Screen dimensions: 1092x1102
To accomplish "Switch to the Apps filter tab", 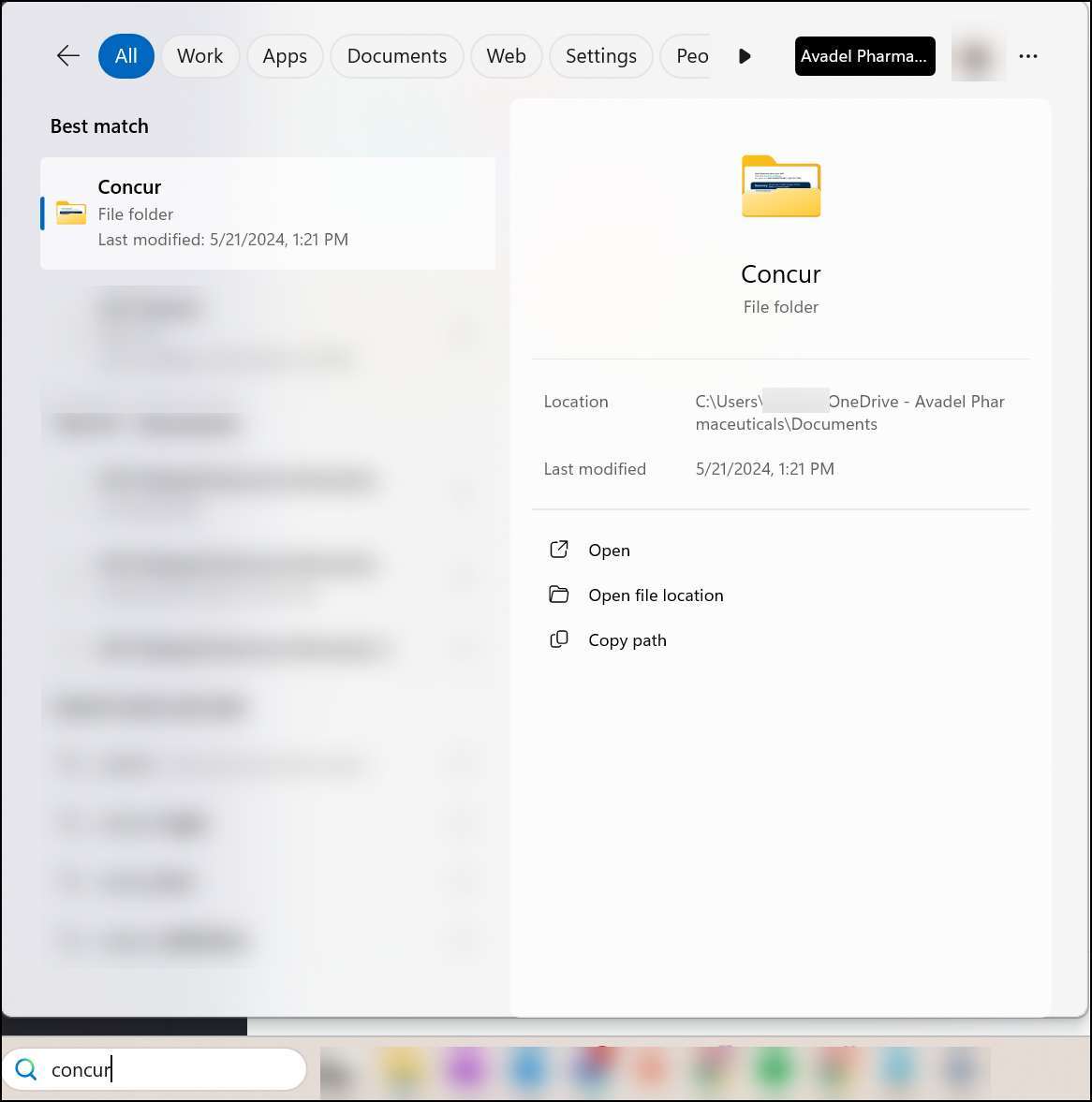I will 285,55.
